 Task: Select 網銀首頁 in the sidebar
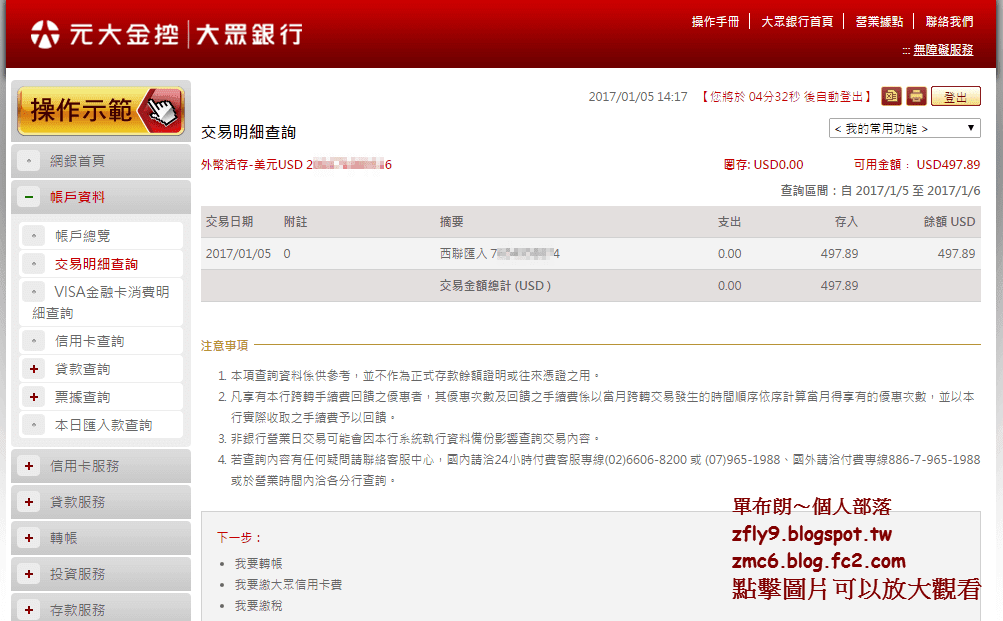click(x=101, y=161)
